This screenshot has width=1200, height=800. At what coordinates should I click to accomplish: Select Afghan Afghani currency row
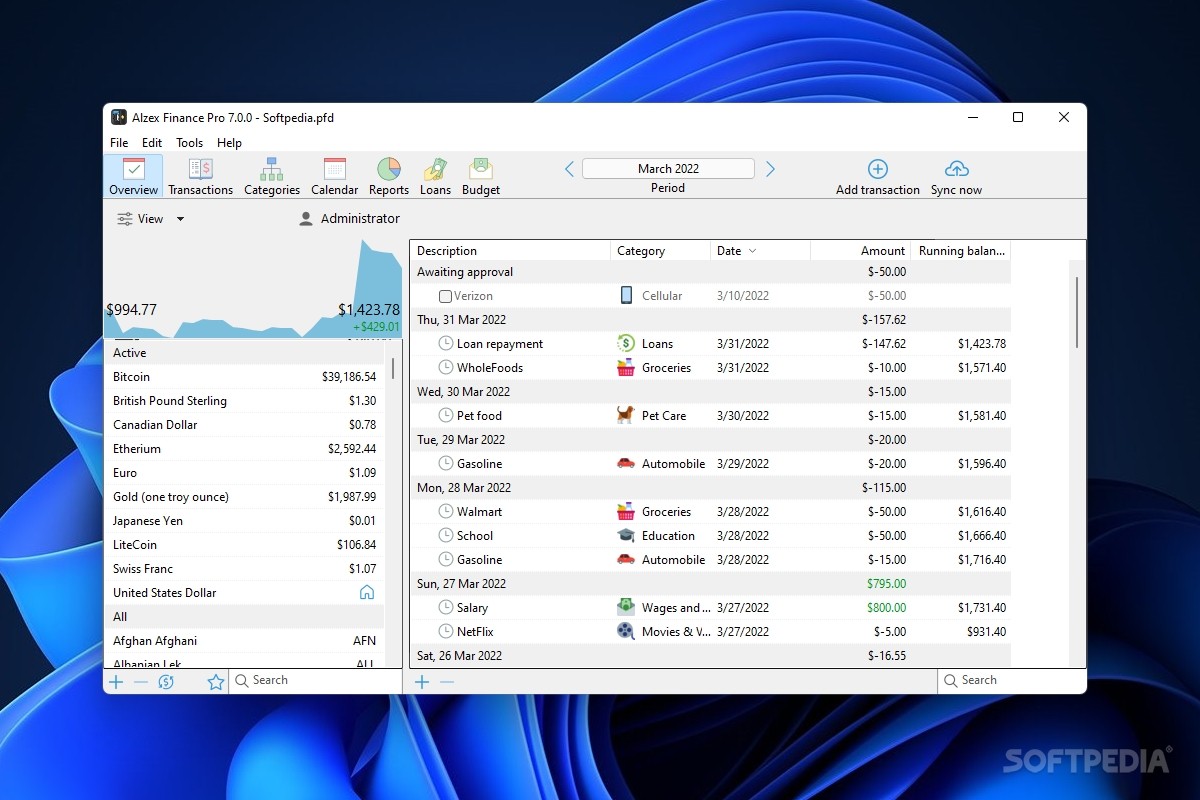click(x=244, y=641)
